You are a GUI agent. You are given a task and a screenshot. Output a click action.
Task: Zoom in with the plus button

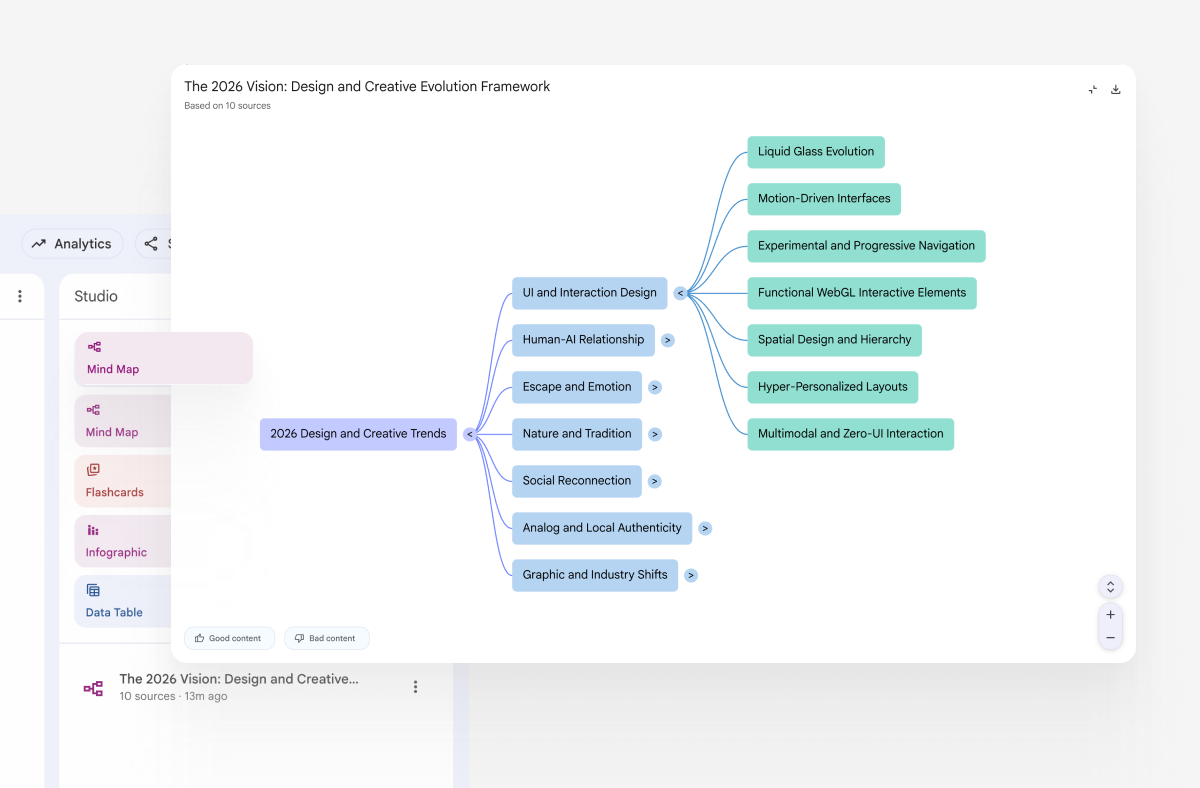click(1110, 615)
